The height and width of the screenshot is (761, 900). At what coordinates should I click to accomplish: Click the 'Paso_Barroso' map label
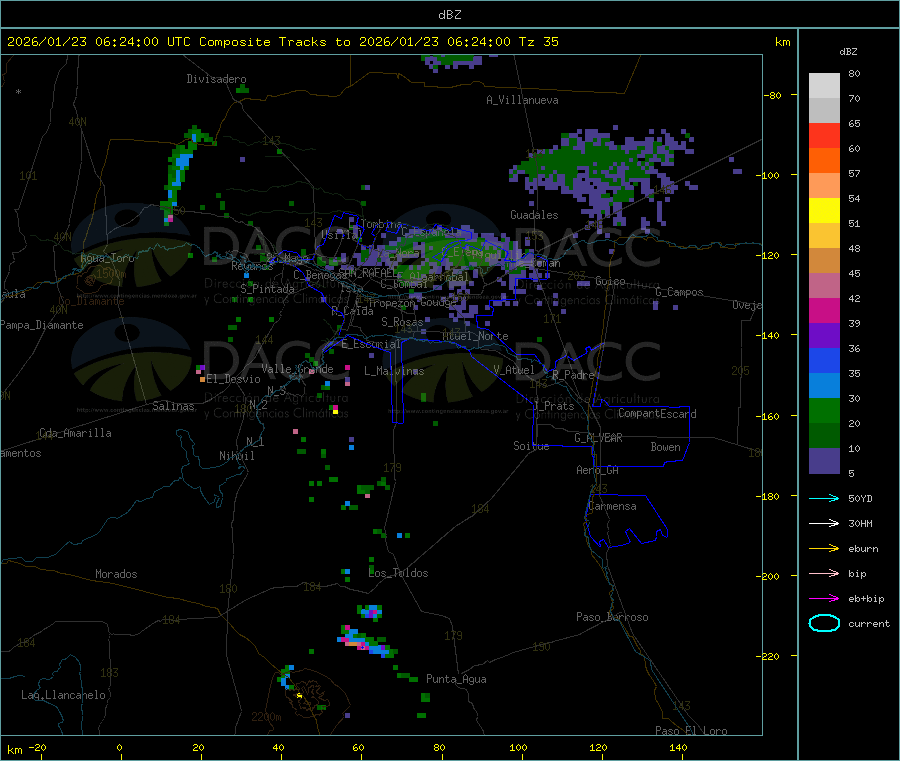tap(612, 617)
